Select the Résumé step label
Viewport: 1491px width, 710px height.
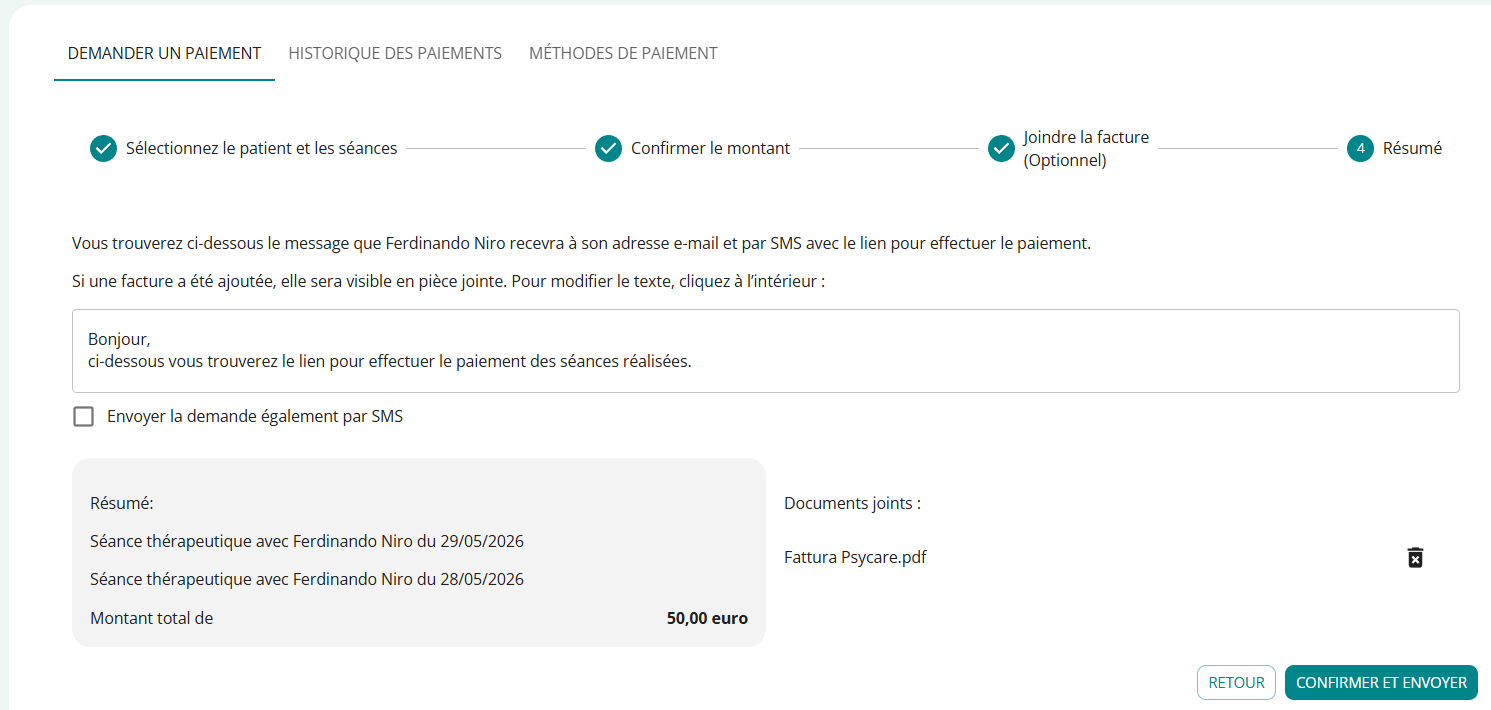click(1412, 148)
